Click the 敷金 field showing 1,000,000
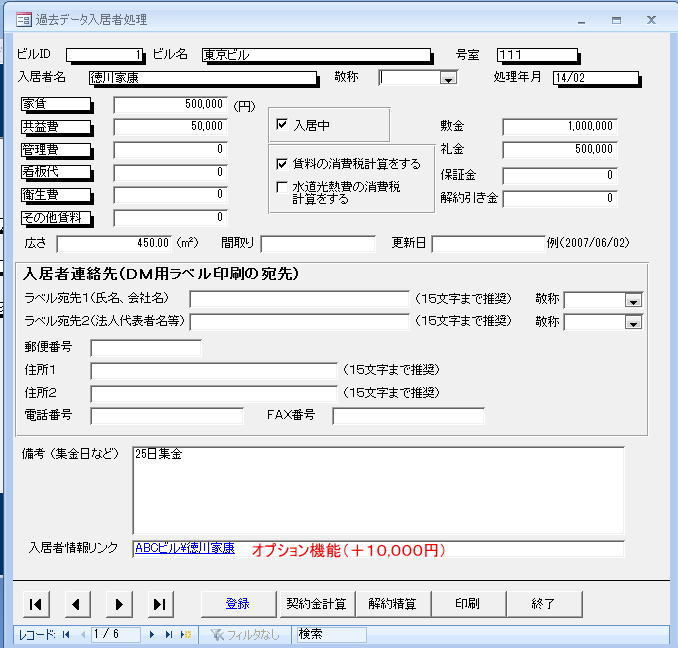This screenshot has width=678, height=648. point(560,127)
